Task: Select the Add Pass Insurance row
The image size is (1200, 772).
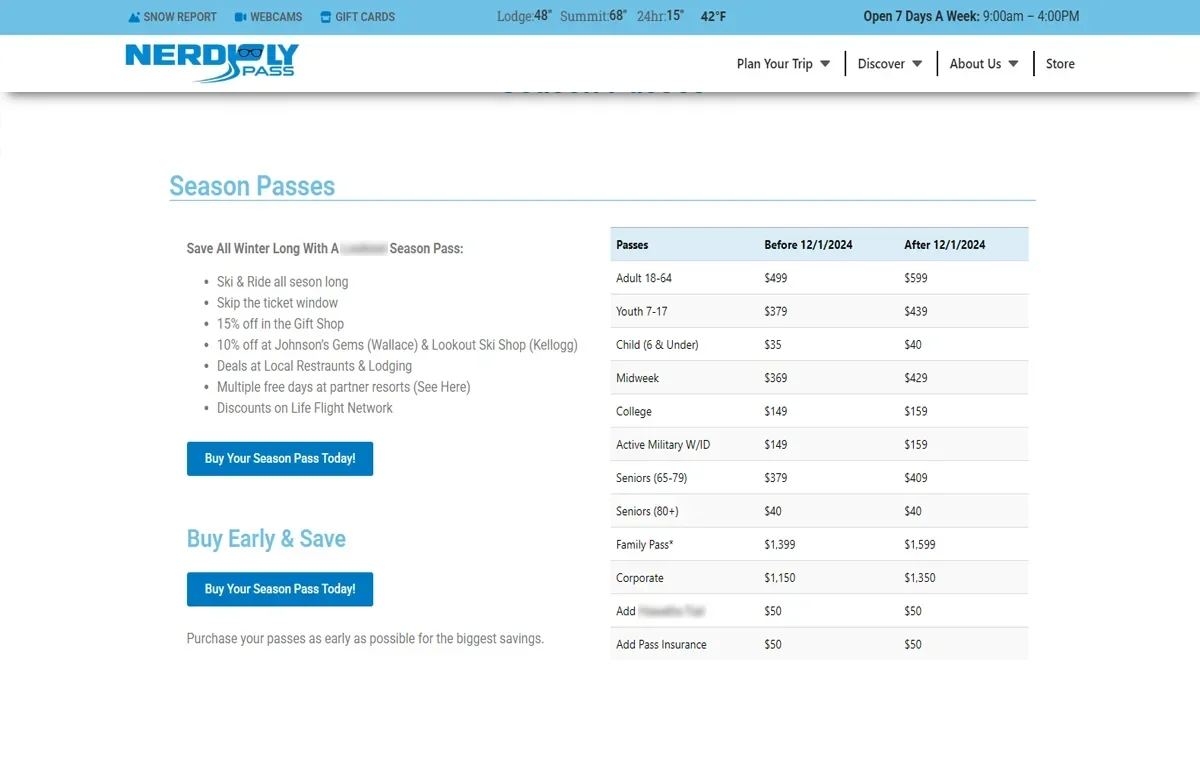Action: tap(819, 645)
